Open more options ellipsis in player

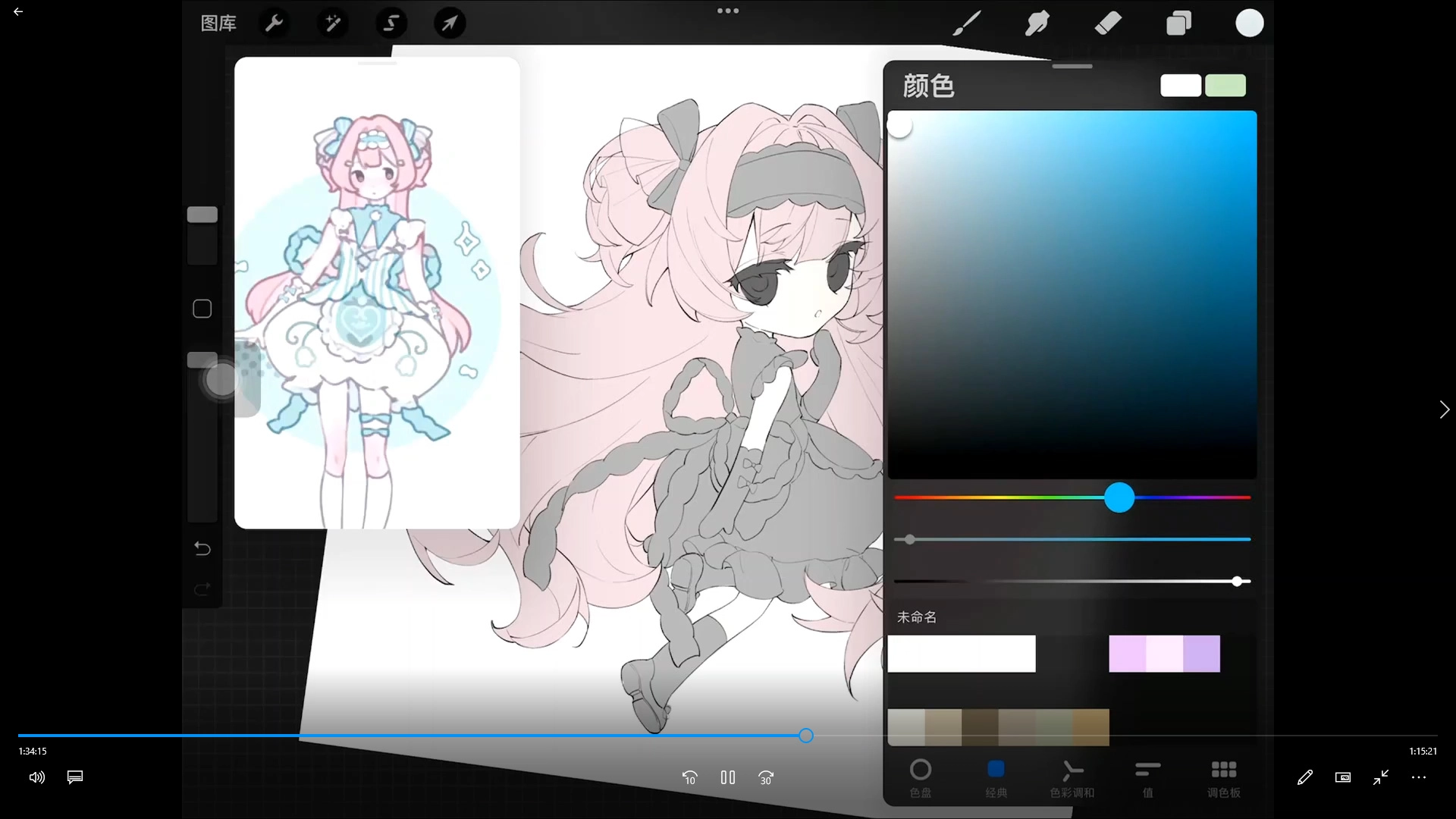tap(1419, 777)
